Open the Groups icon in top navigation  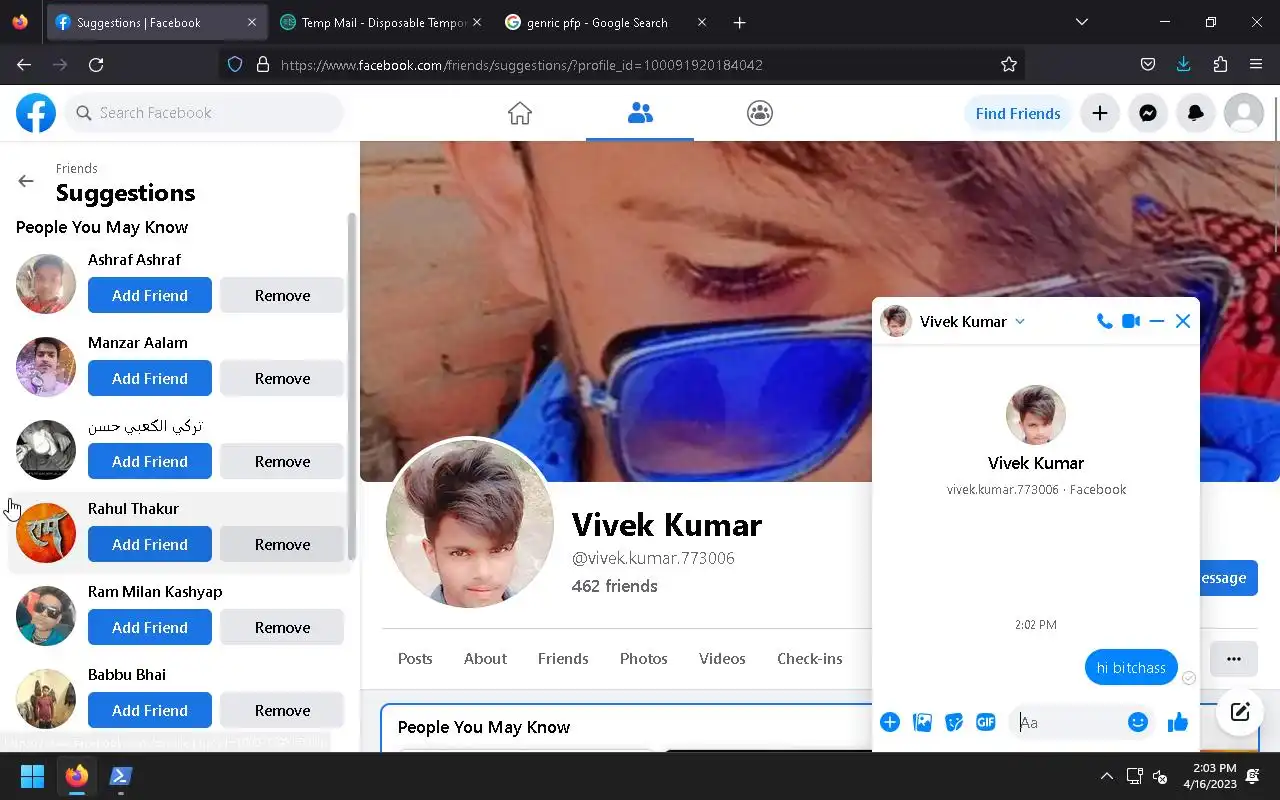[x=760, y=113]
